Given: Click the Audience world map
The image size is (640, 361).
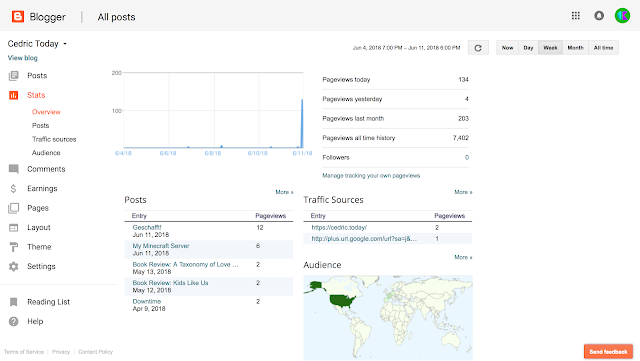Looking at the screenshot, I should click(388, 318).
